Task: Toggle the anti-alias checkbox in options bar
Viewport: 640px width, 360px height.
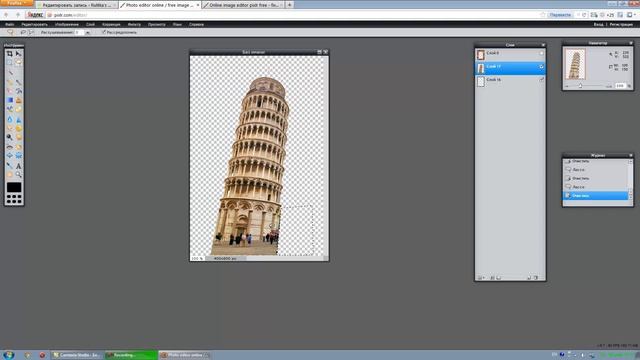Action: [104, 32]
